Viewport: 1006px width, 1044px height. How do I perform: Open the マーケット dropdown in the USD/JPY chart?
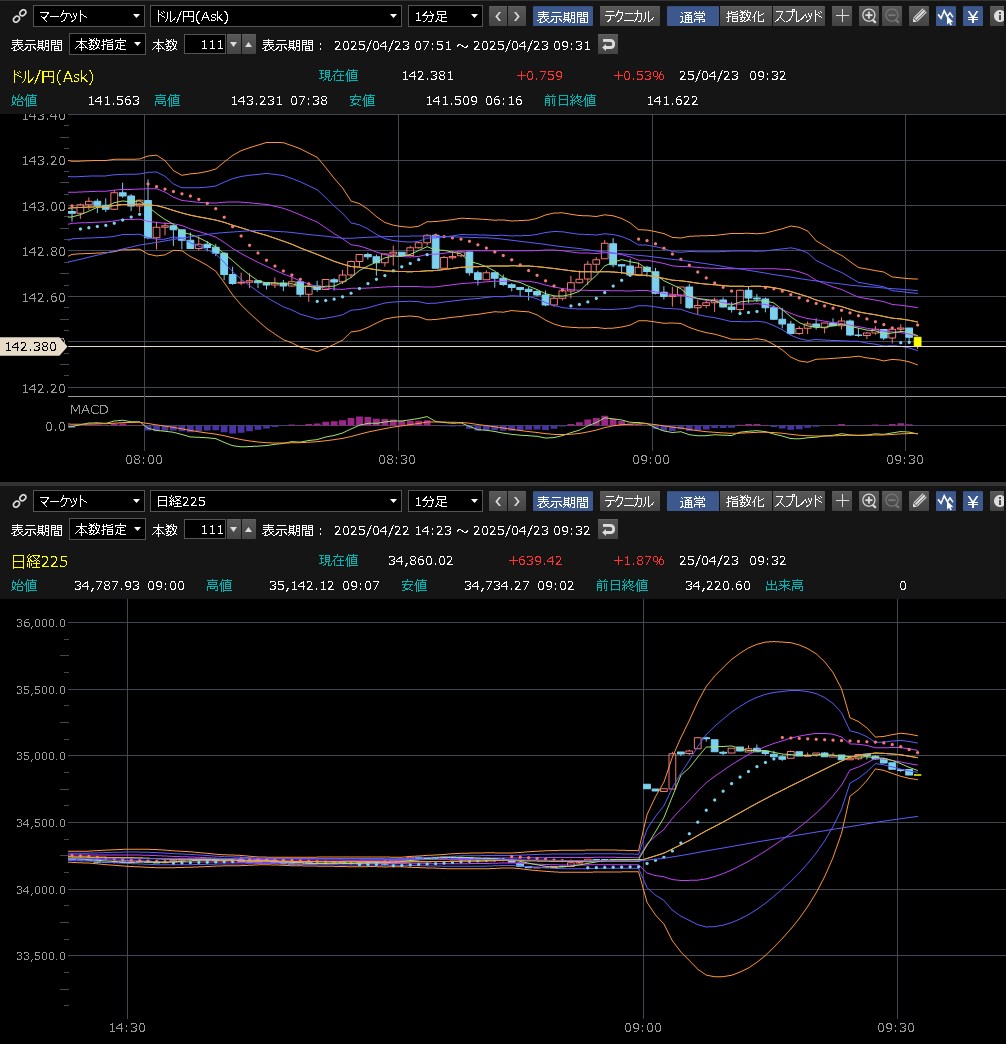click(x=89, y=16)
